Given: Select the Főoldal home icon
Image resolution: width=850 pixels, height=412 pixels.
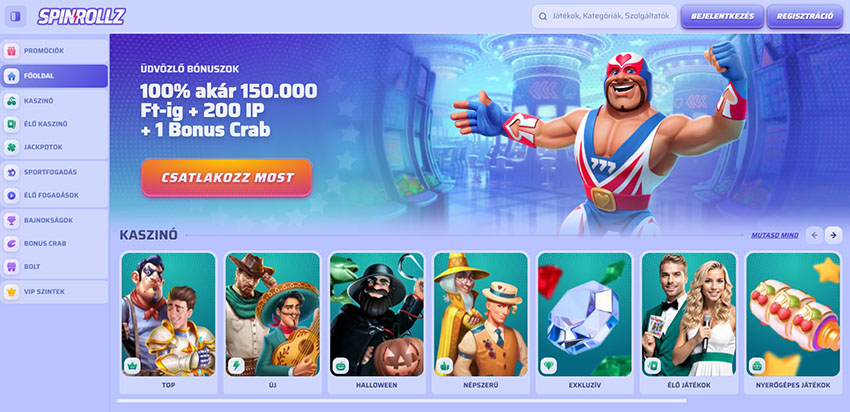Looking at the screenshot, I should click(11, 76).
